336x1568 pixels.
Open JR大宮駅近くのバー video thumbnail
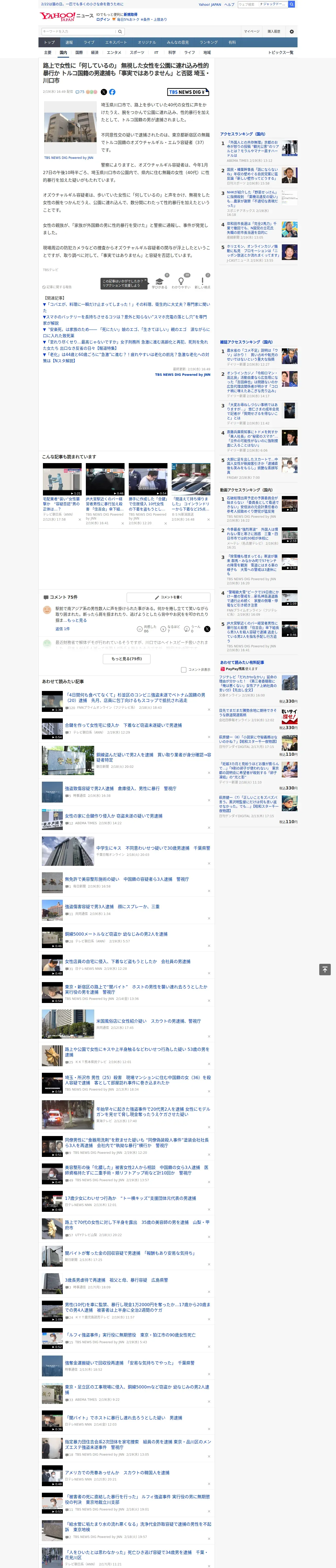point(105,479)
